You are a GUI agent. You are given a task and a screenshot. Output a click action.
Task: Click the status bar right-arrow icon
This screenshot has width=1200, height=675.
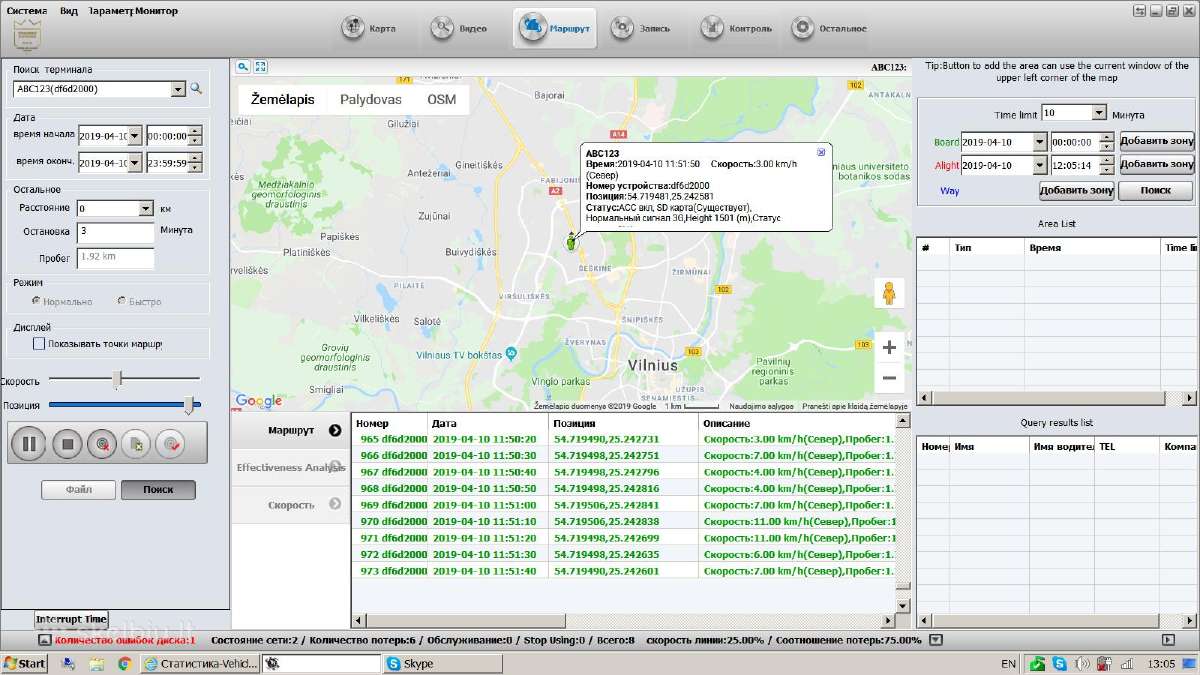[1168, 640]
